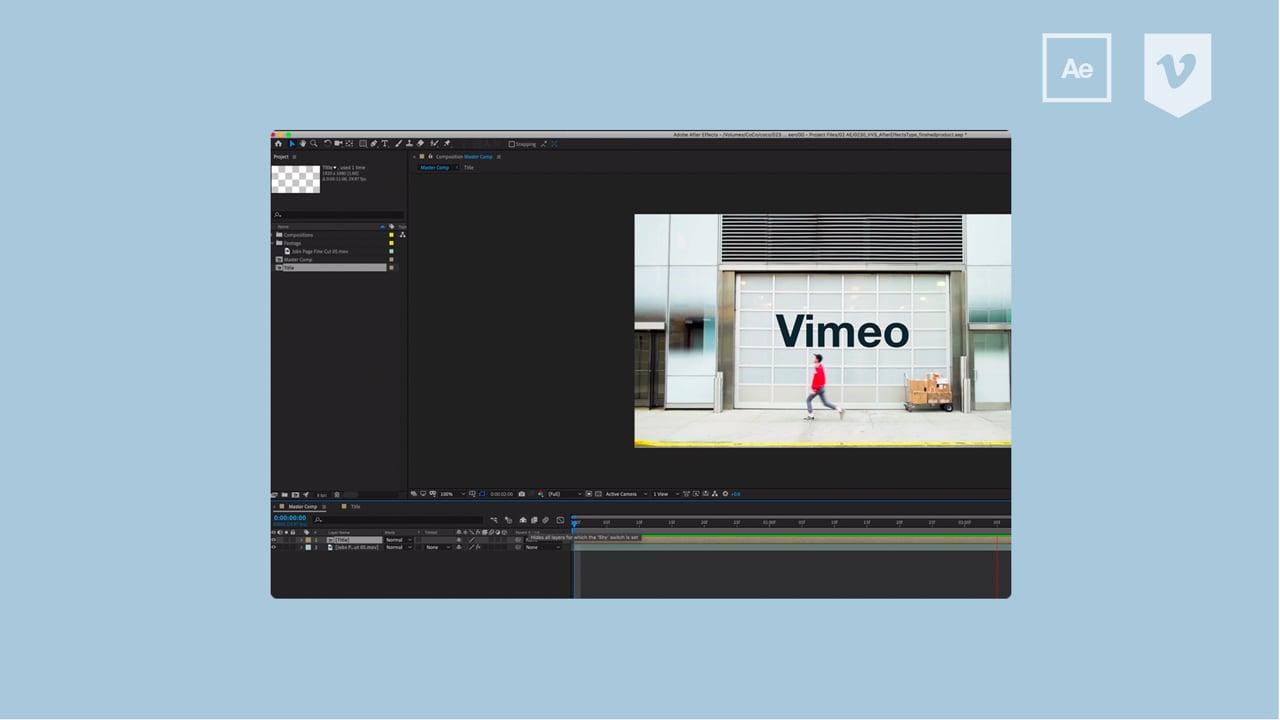This screenshot has width=1280, height=720.
Task: Click the Title thumbnail preview
Action: click(296, 179)
